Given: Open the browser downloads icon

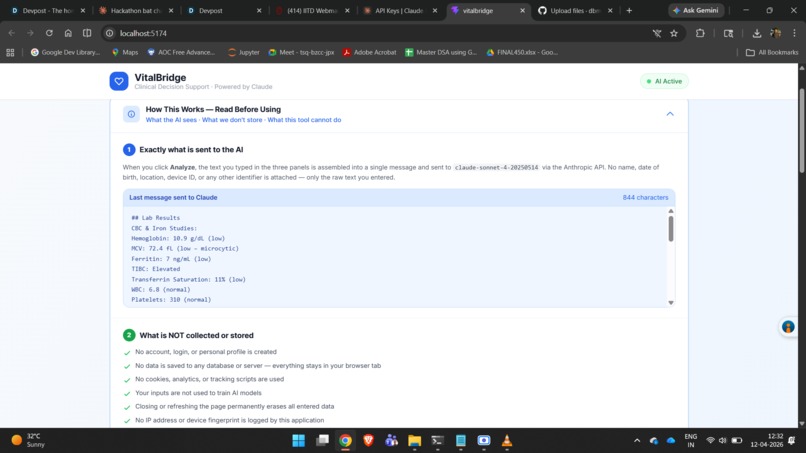Looking at the screenshot, I should pyautogui.click(x=757, y=33).
